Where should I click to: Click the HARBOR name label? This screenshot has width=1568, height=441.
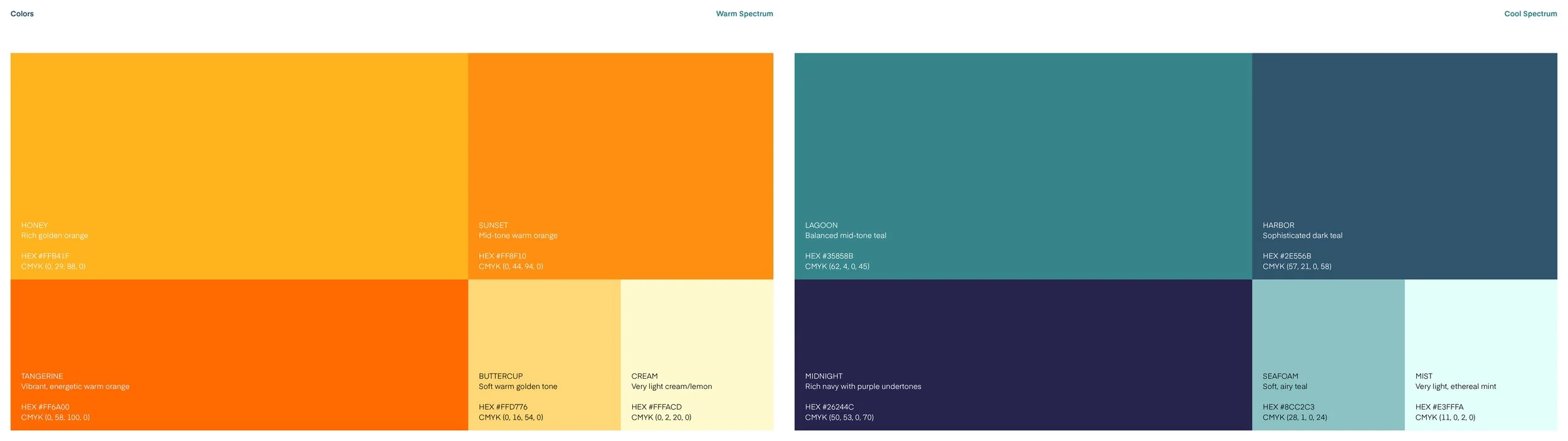(1278, 225)
